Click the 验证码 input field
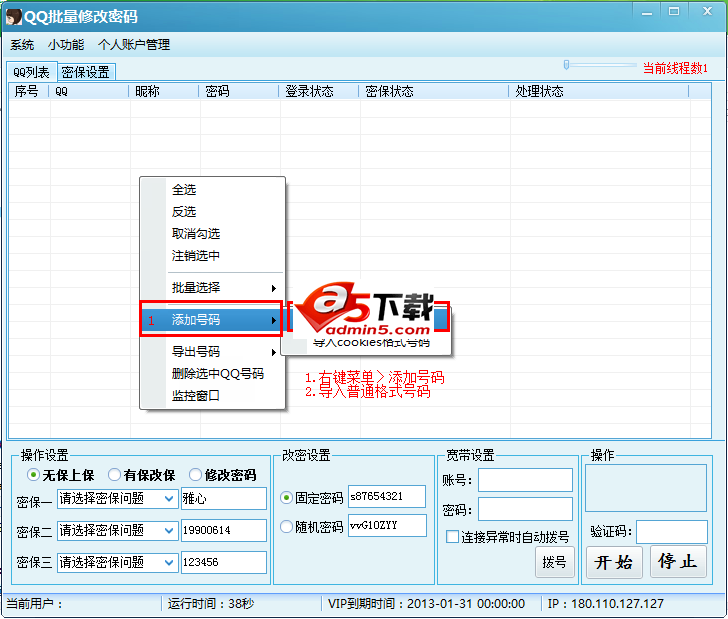 (x=671, y=532)
